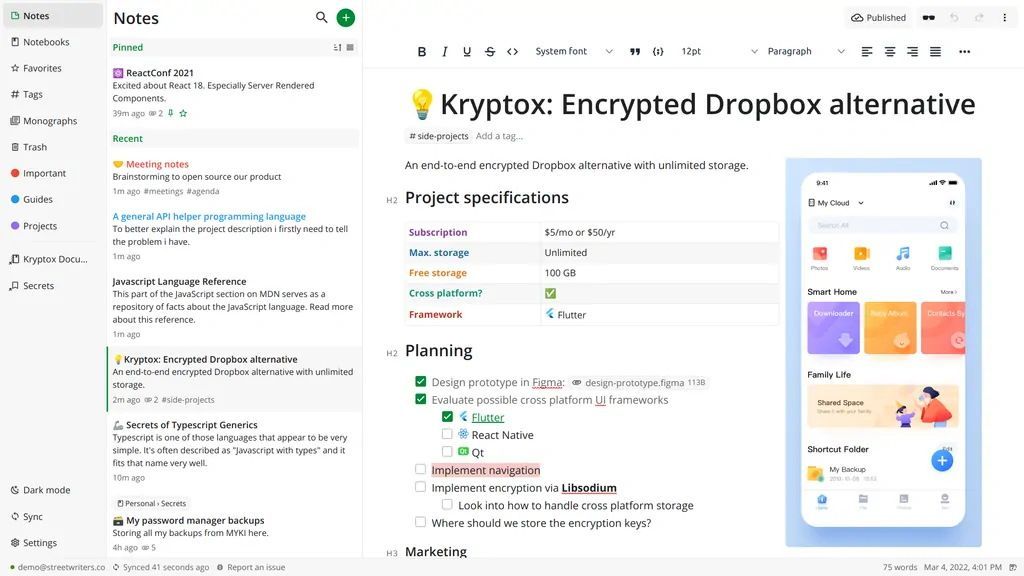
Task: Uncheck the Flutter framework checkbox
Action: 448,416
